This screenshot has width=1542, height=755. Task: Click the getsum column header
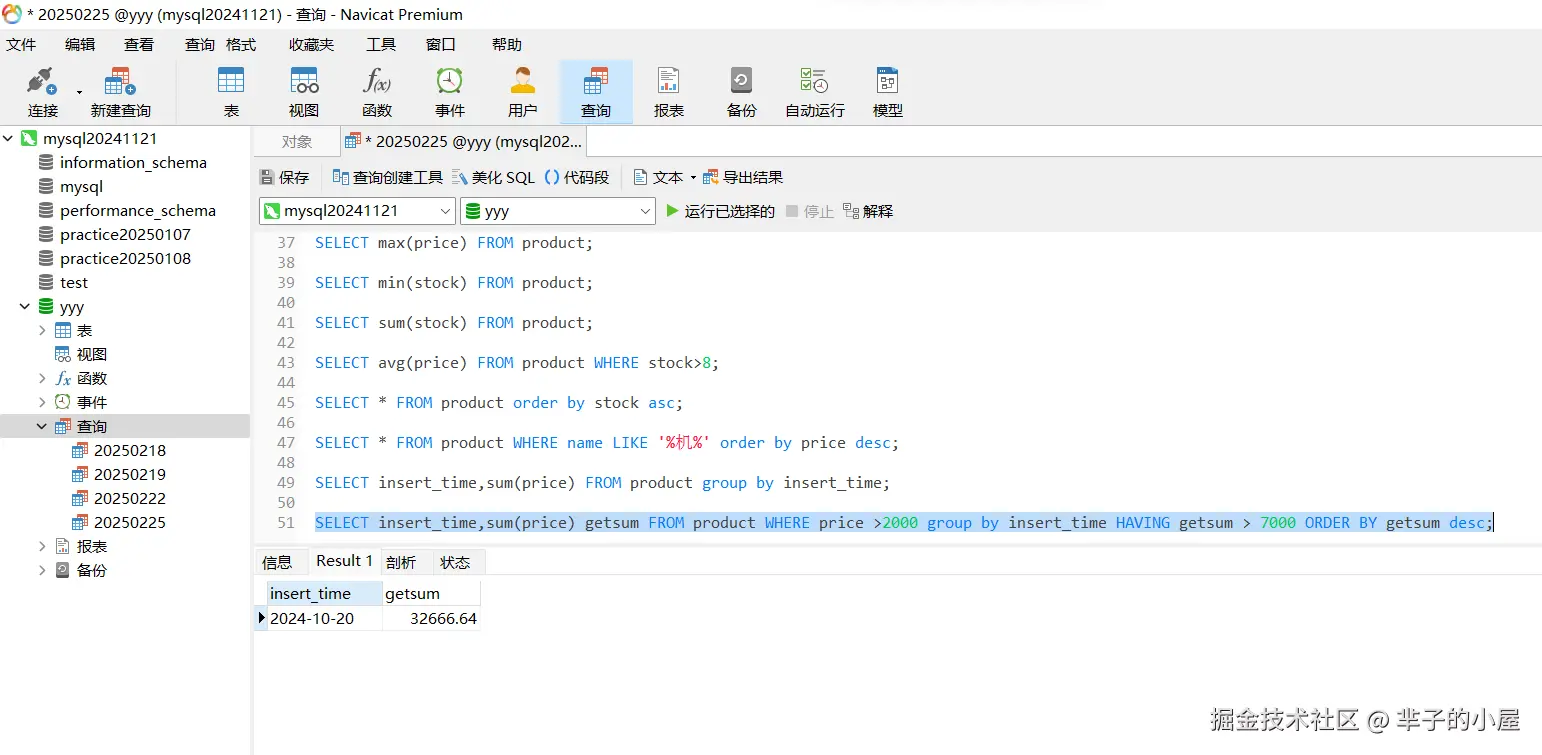click(x=431, y=593)
